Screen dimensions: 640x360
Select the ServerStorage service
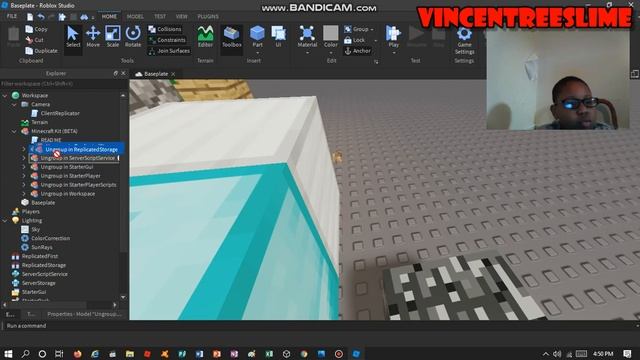[x=38, y=283]
